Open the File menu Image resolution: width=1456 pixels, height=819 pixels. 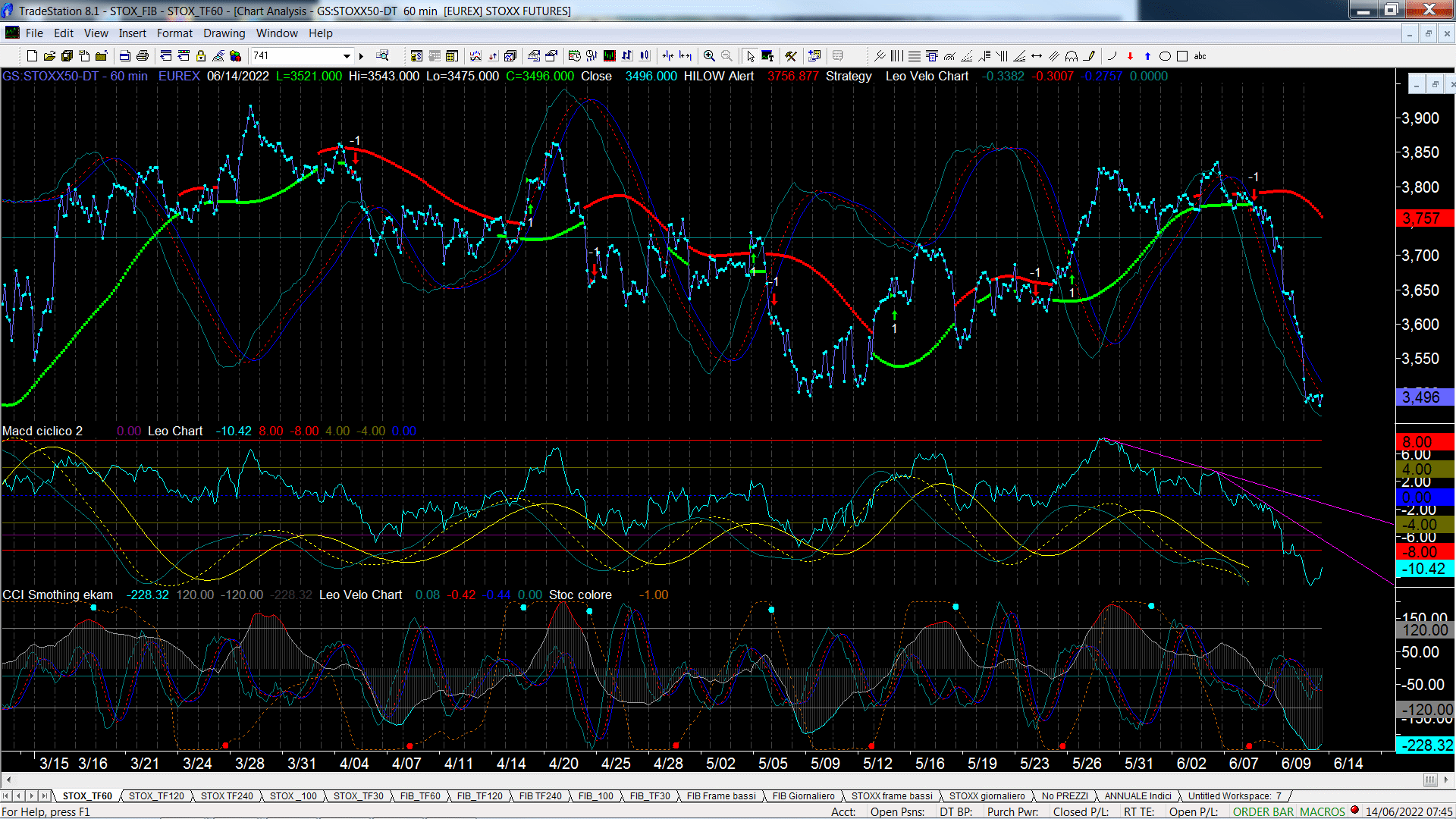click(x=34, y=33)
